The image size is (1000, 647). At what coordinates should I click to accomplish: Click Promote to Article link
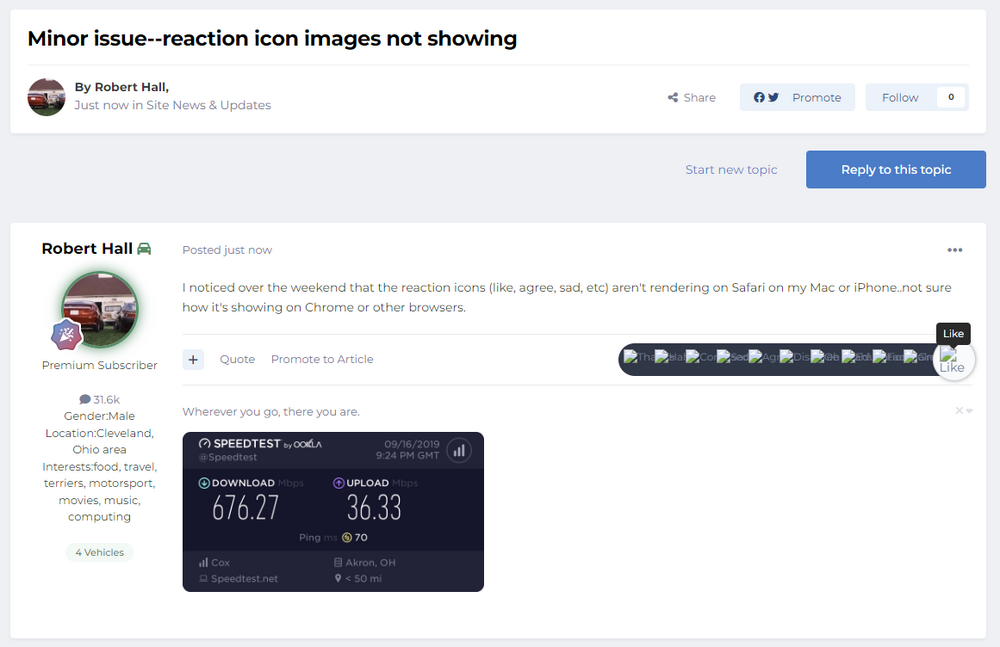322,359
